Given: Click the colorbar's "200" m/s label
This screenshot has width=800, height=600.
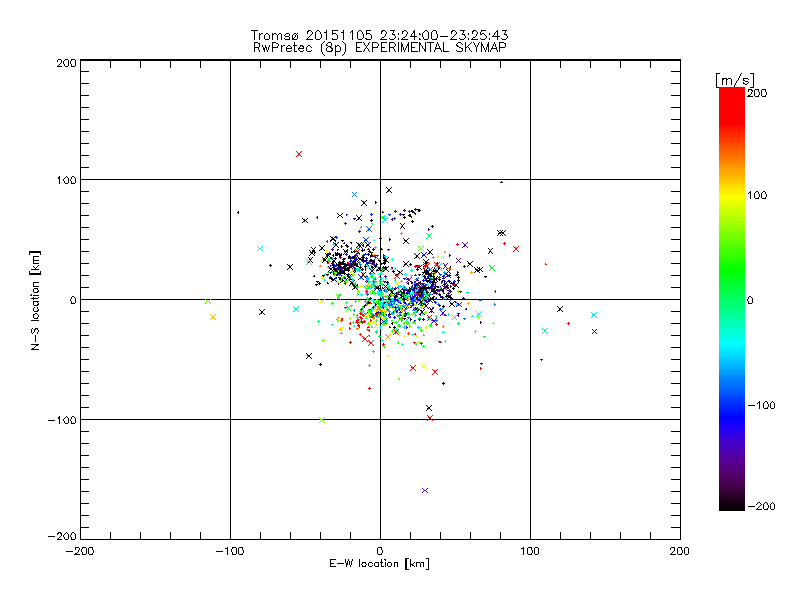Looking at the screenshot, I should [757, 93].
